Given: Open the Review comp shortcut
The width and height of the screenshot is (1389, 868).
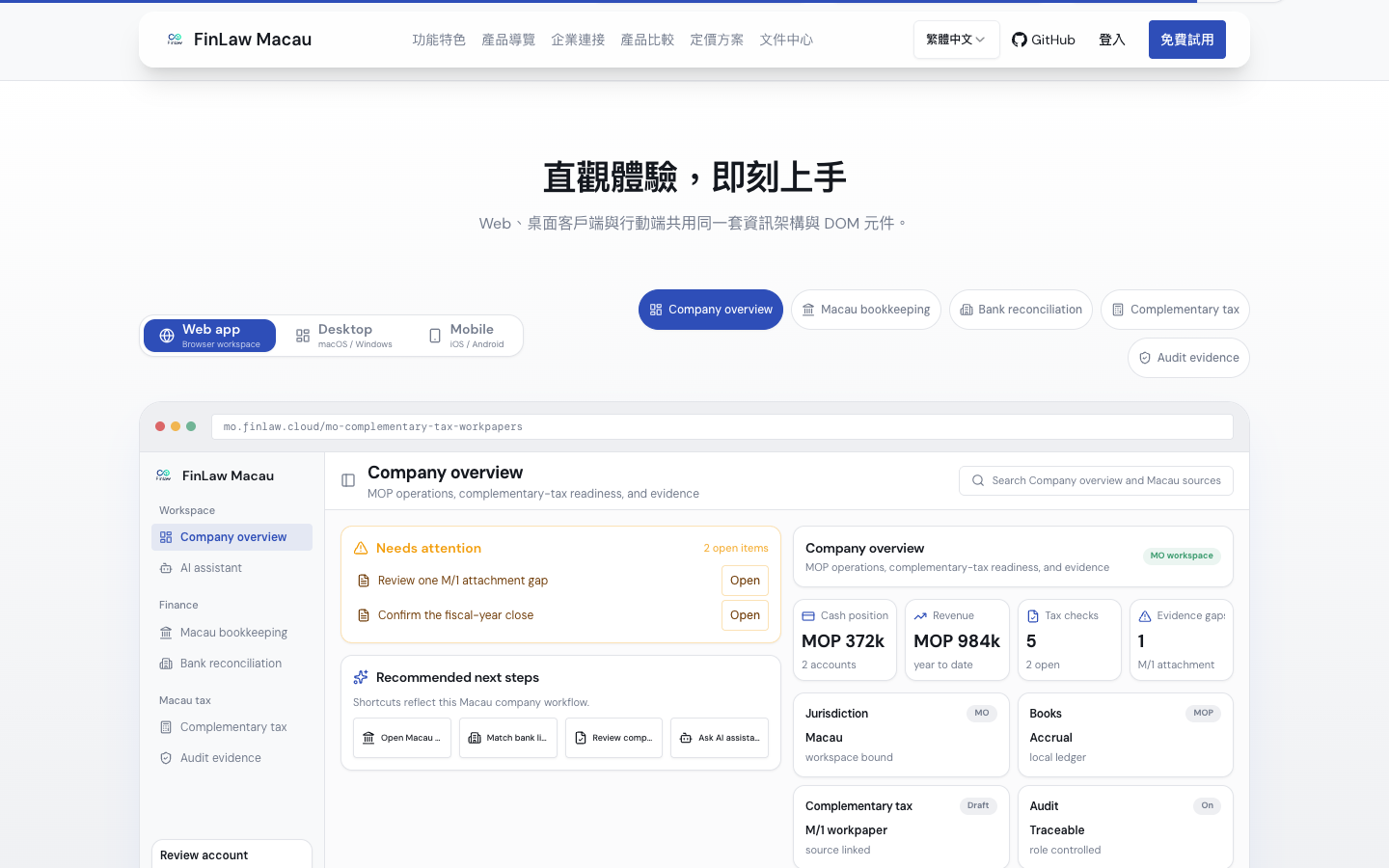Looking at the screenshot, I should pos(613,738).
